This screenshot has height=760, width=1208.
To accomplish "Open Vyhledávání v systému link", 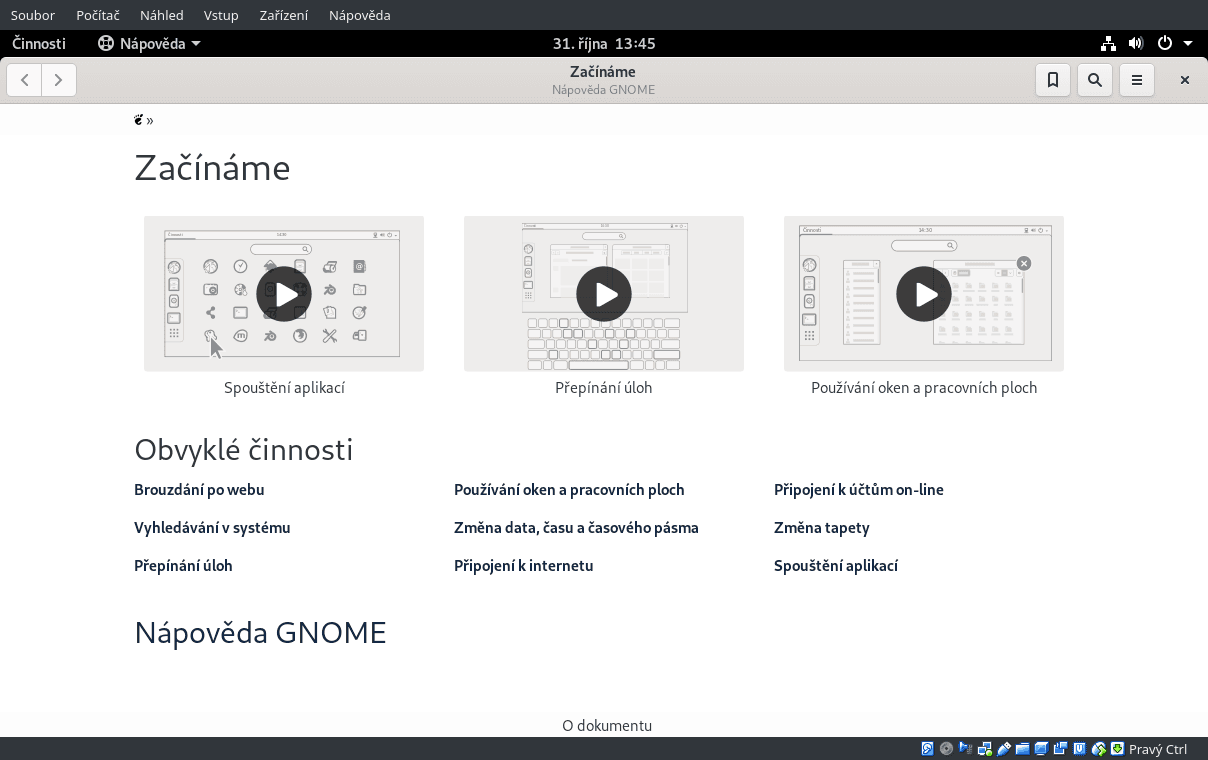I will point(212,528).
